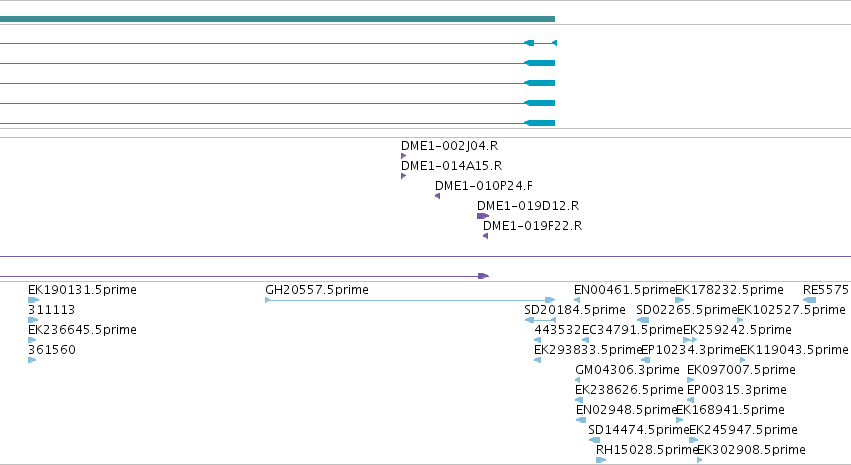Select the EK119043.5prime EST label
Image resolution: width=851 pixels, height=465 pixels.
[x=795, y=351]
